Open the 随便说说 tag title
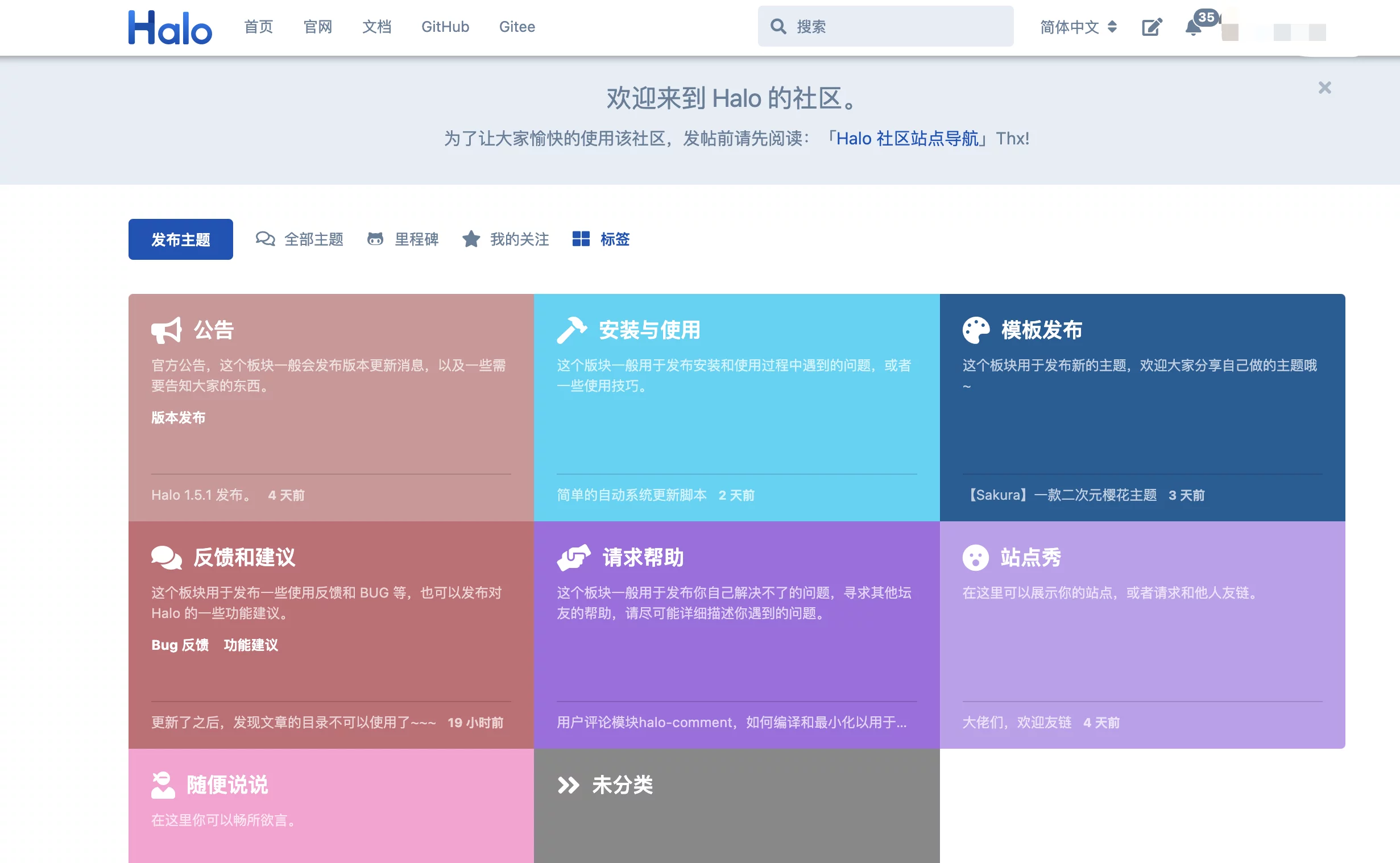Image resolution: width=1400 pixels, height=863 pixels. point(227,785)
